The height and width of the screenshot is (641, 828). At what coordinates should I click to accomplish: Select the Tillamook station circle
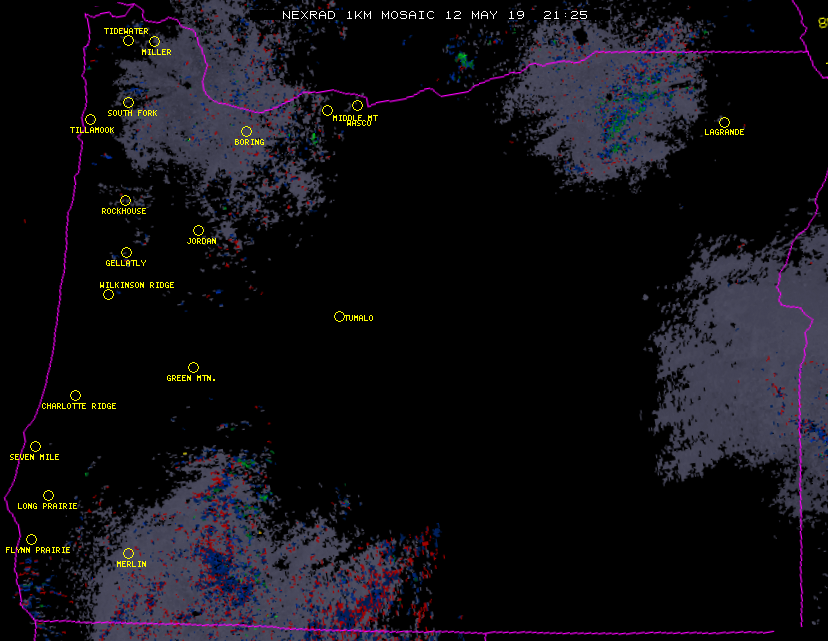[90, 120]
